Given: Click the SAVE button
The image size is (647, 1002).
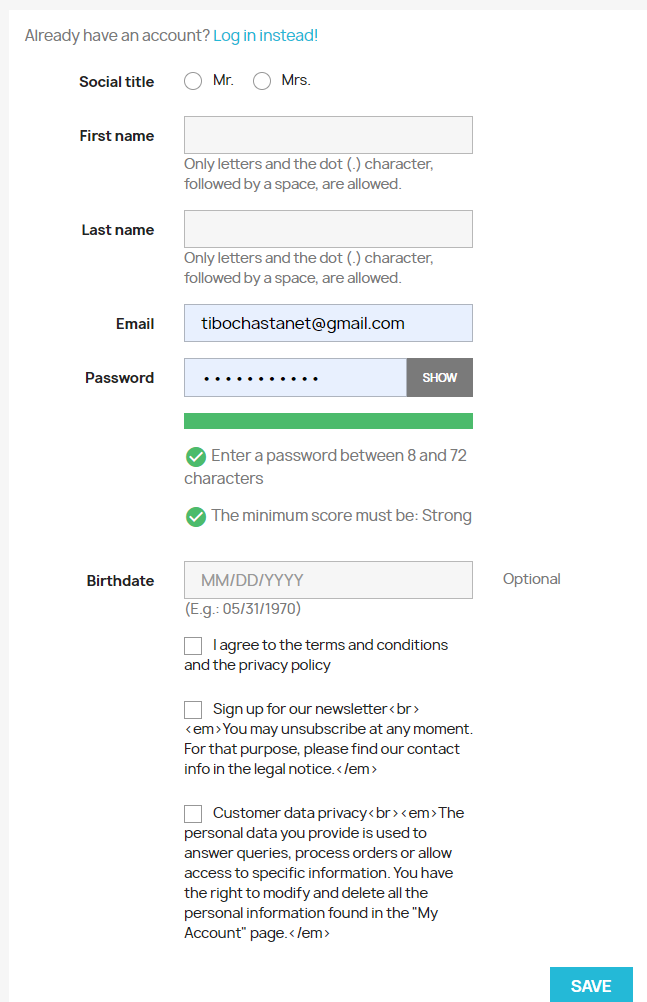Looking at the screenshot, I should pos(591,985).
